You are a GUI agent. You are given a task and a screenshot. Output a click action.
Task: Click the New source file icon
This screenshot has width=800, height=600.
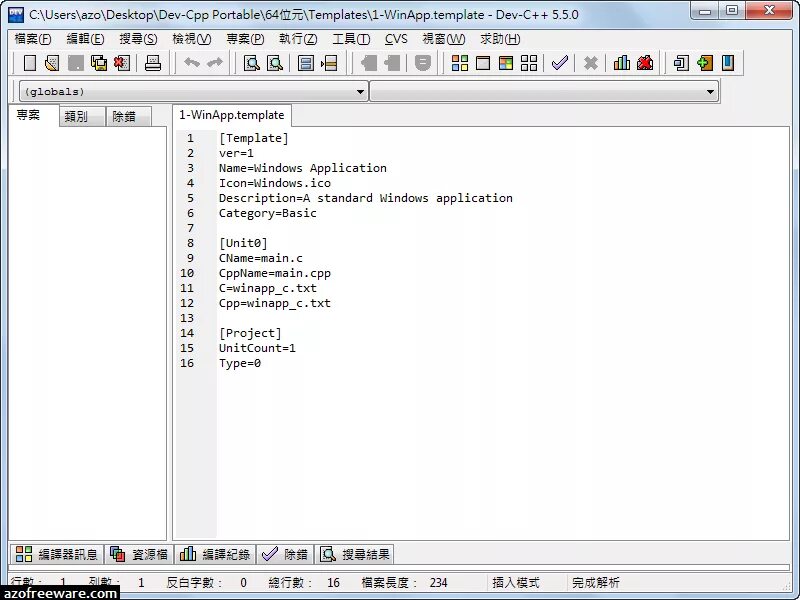[30, 63]
